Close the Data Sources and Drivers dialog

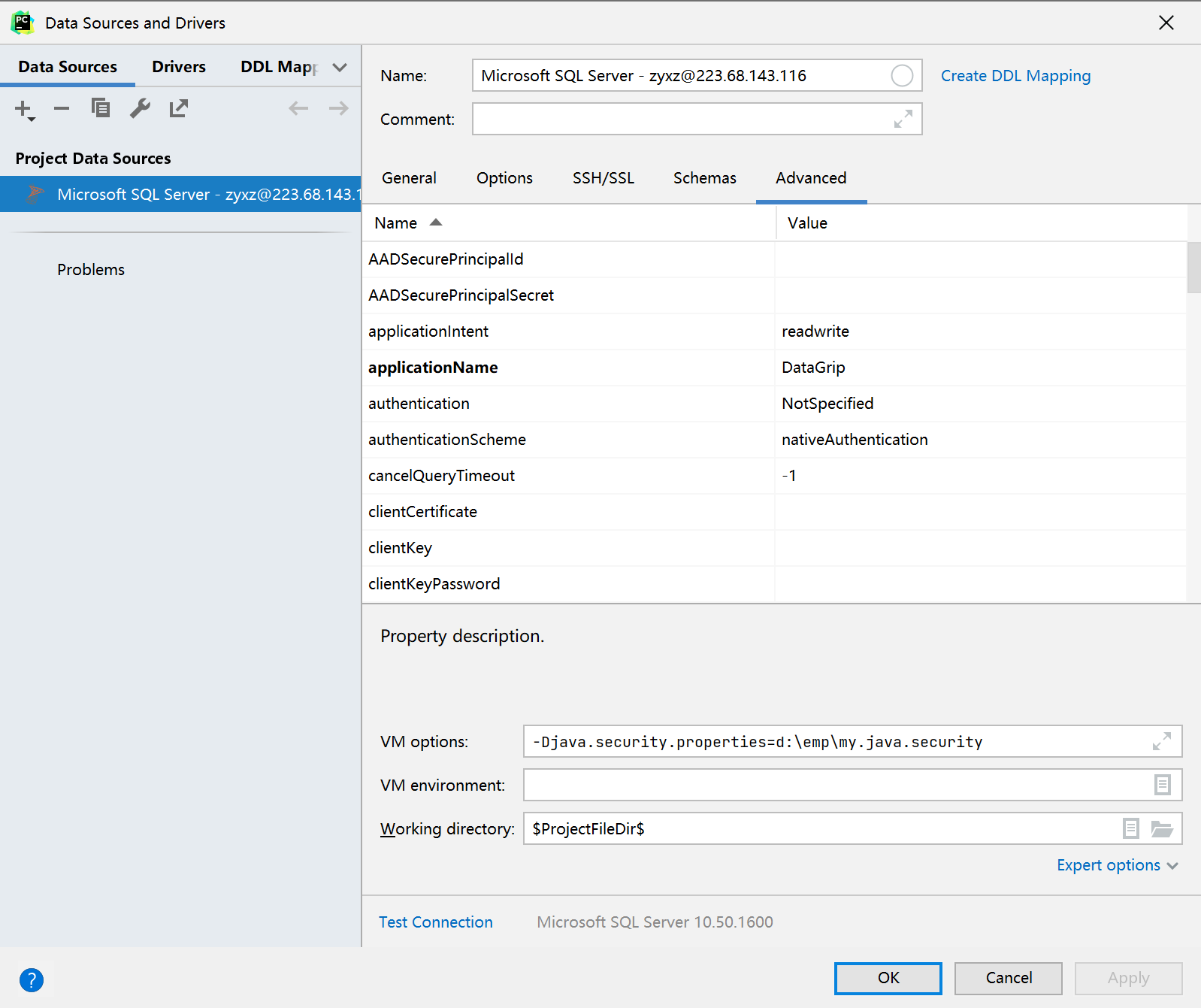point(1166,23)
